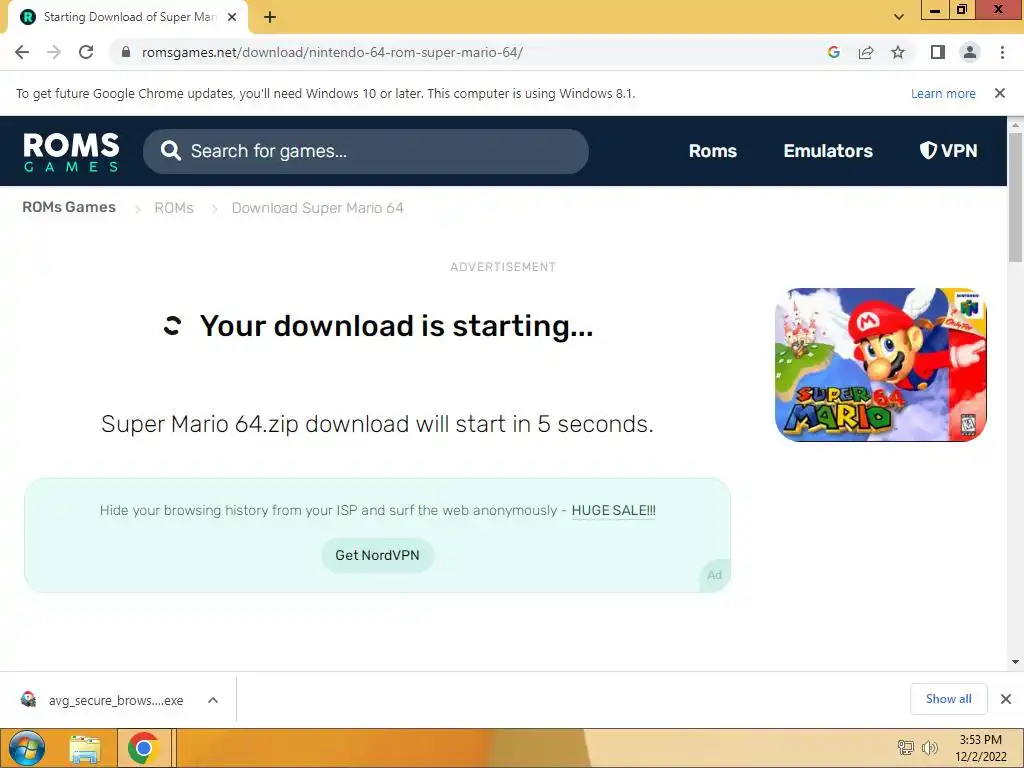Click the volume speaker tray icon

(x=929, y=748)
